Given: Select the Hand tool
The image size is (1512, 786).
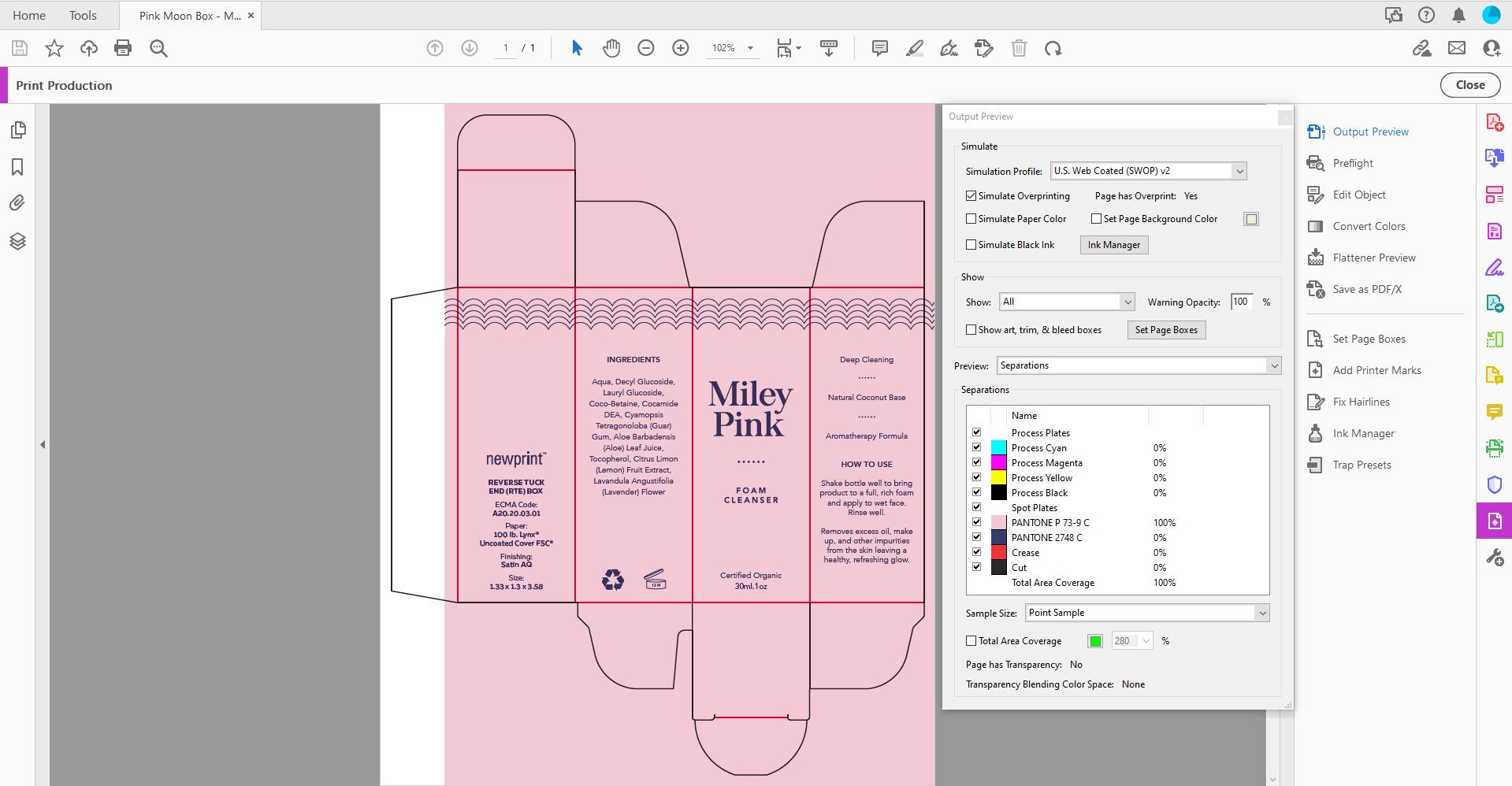Looking at the screenshot, I should pos(611,48).
